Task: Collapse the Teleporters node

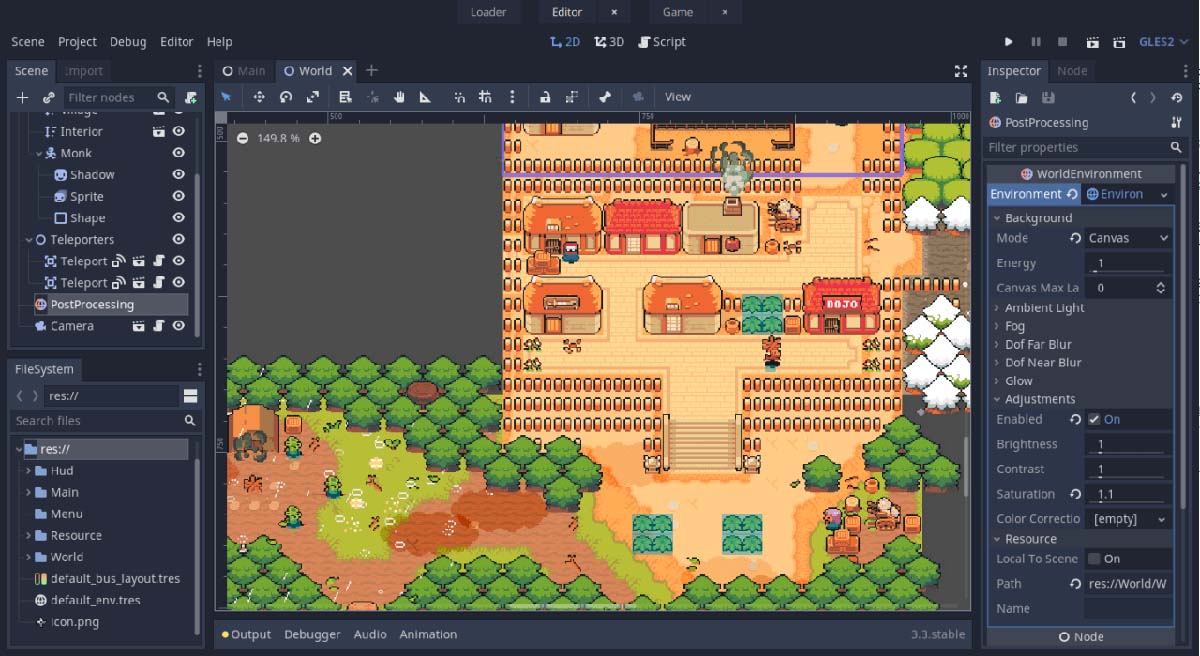Action: tap(28, 240)
